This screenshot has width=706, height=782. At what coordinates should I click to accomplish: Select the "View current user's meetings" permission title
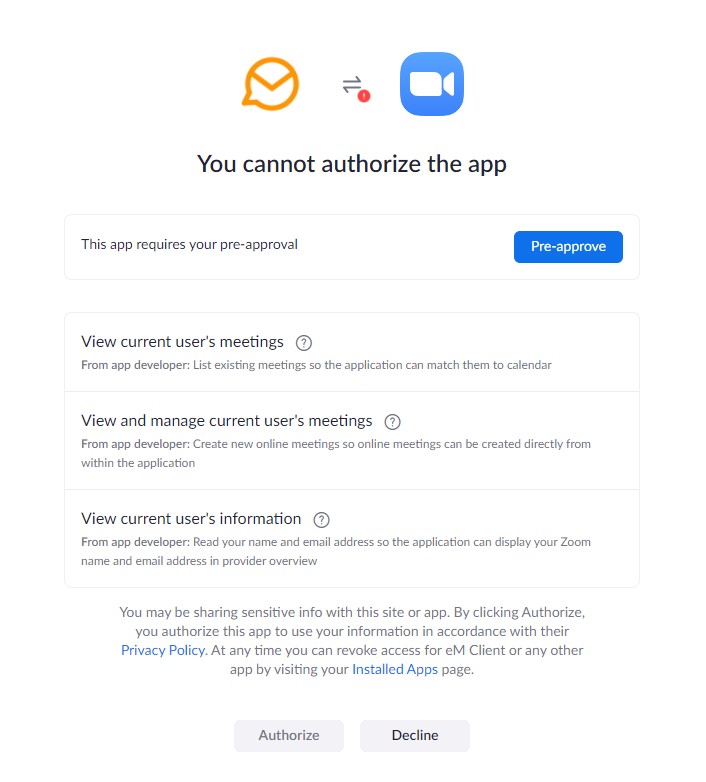[182, 342]
